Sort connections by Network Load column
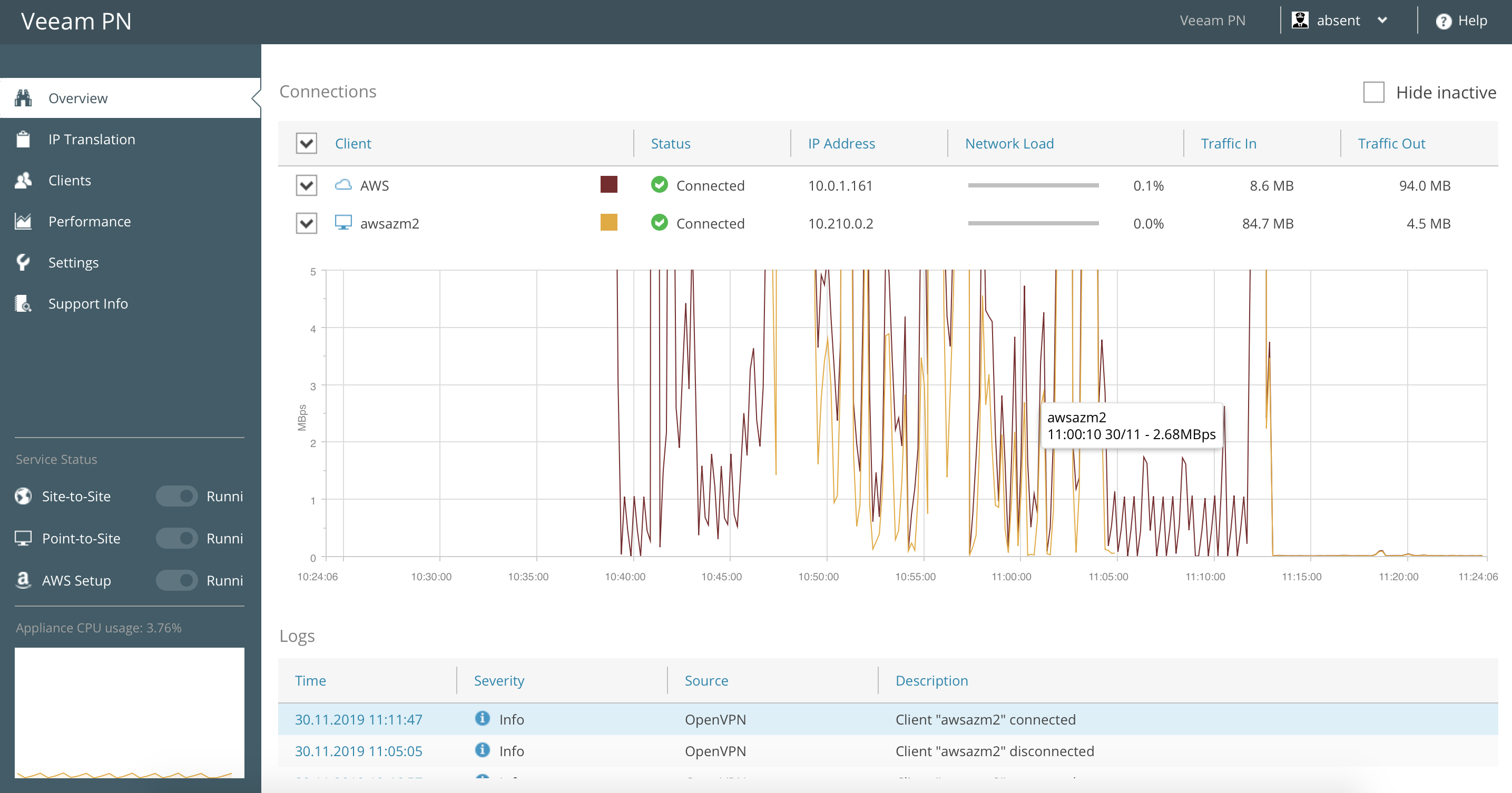The width and height of the screenshot is (1512, 793). click(1009, 143)
